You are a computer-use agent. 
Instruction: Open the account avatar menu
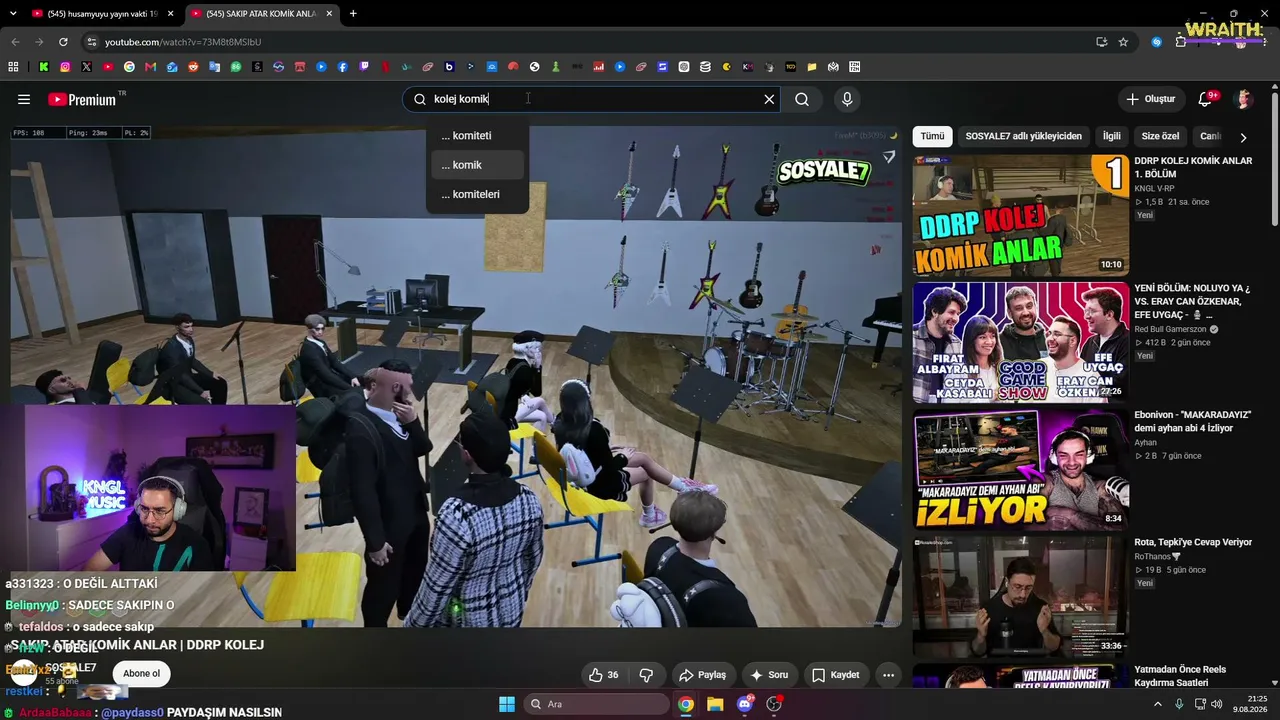(x=1244, y=99)
